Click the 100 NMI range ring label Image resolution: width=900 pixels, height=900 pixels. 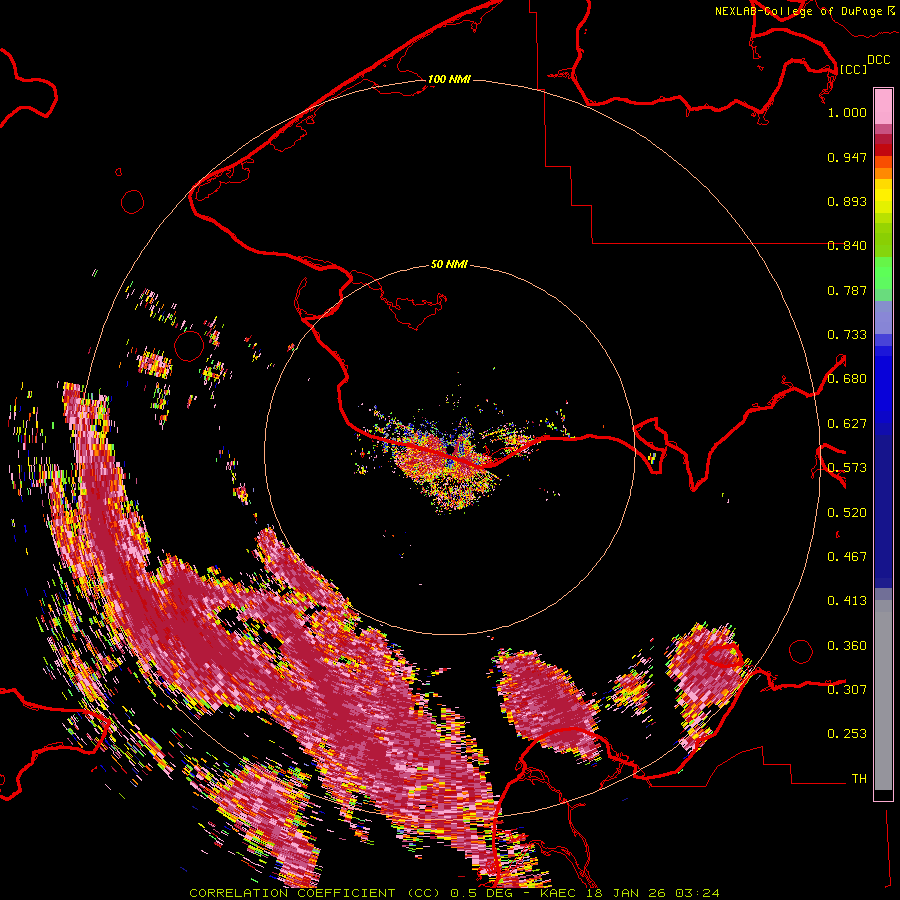tap(449, 79)
